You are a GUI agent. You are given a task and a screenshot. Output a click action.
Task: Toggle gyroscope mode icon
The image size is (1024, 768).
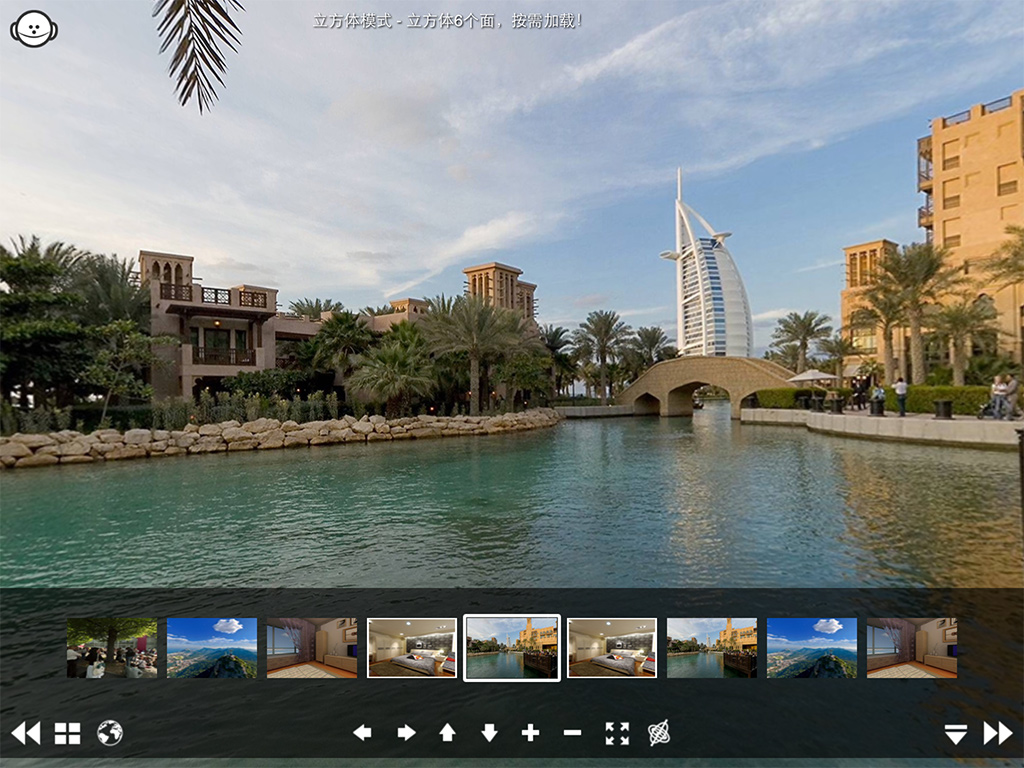[x=659, y=733]
